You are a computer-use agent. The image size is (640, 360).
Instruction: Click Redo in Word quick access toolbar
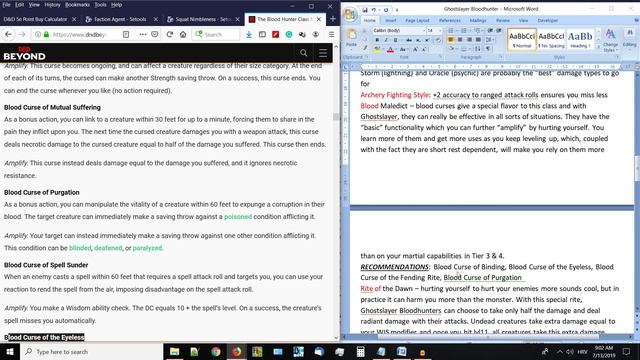pos(386,10)
